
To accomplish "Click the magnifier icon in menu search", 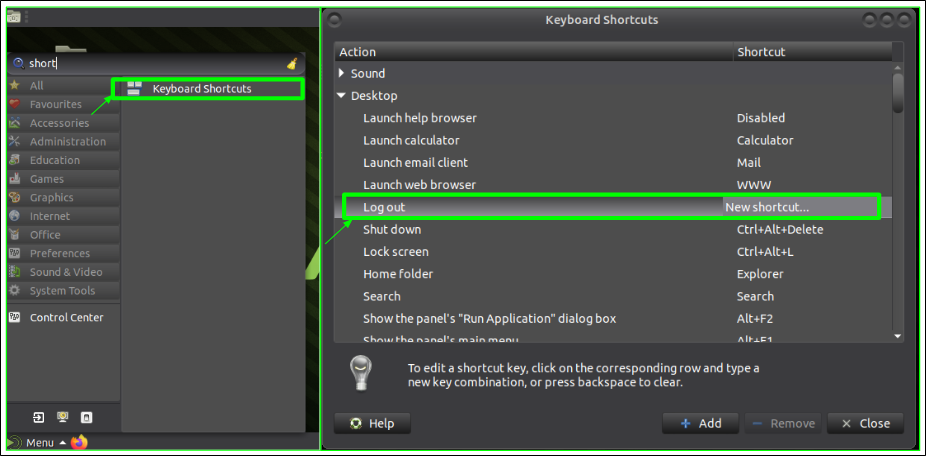I will pyautogui.click(x=18, y=63).
